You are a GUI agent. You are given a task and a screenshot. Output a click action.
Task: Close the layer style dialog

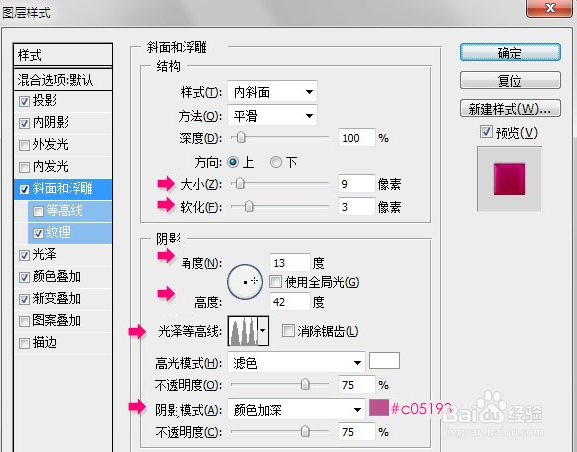[550, 7]
